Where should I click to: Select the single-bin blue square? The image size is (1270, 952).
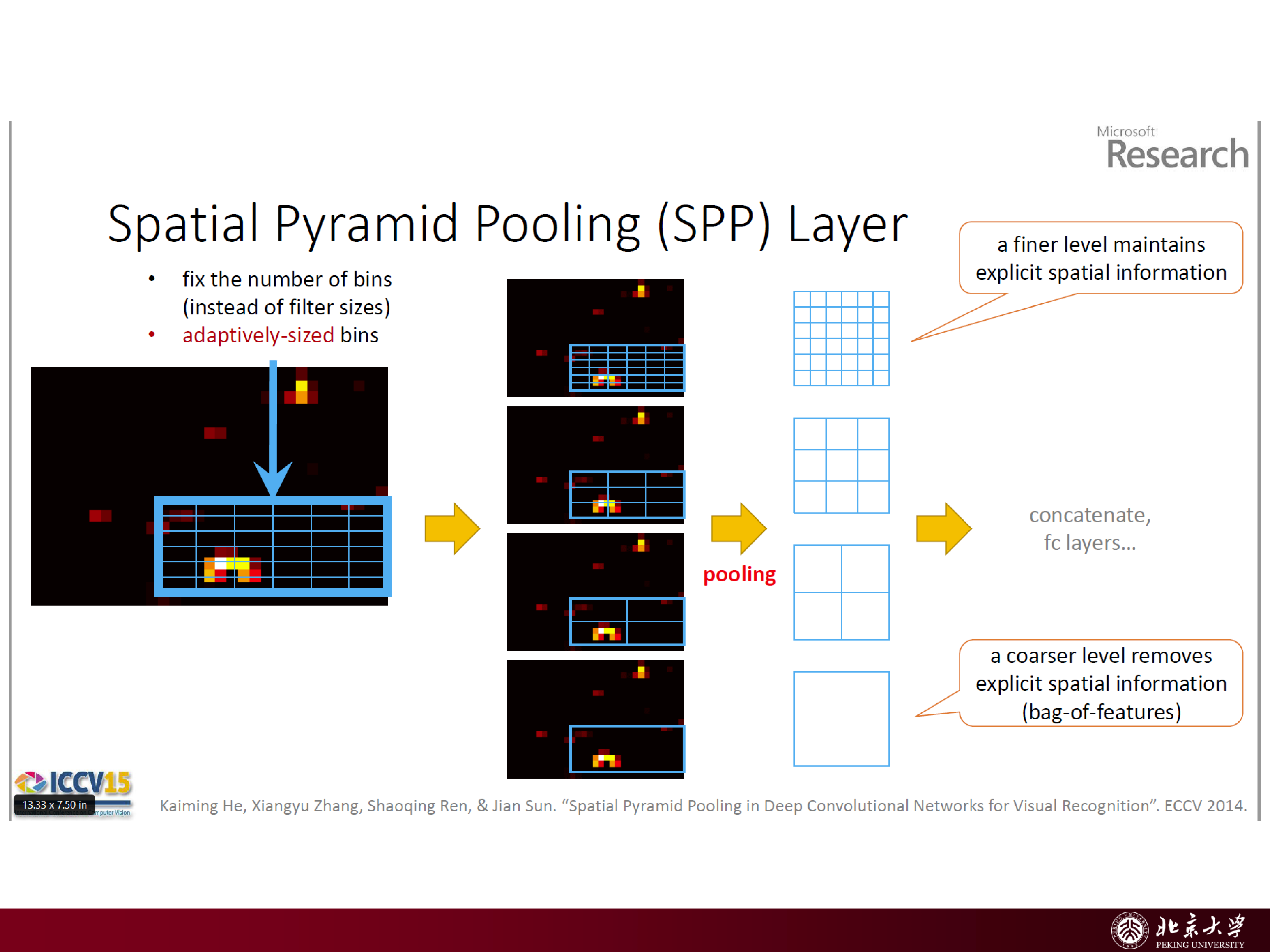pos(841,719)
